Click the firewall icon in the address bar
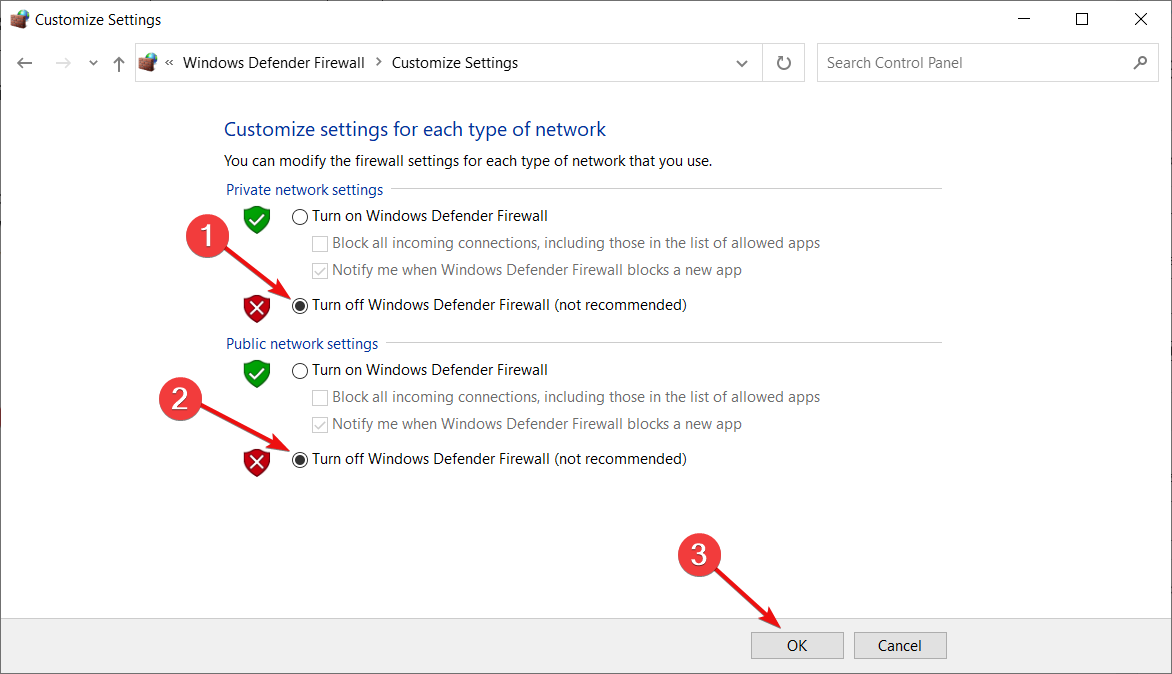 [x=148, y=62]
